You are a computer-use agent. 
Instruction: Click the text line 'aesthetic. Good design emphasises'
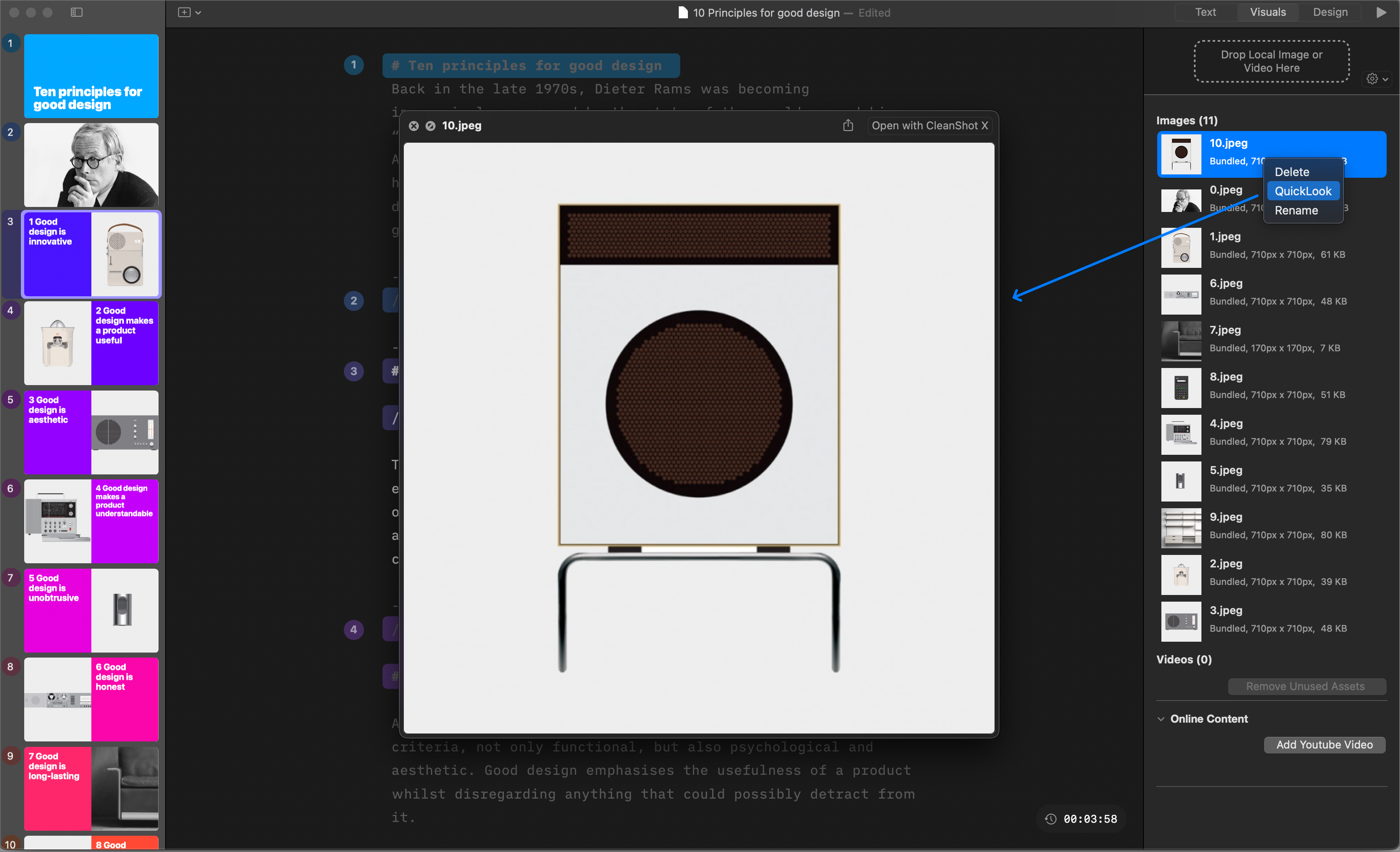(x=651, y=770)
